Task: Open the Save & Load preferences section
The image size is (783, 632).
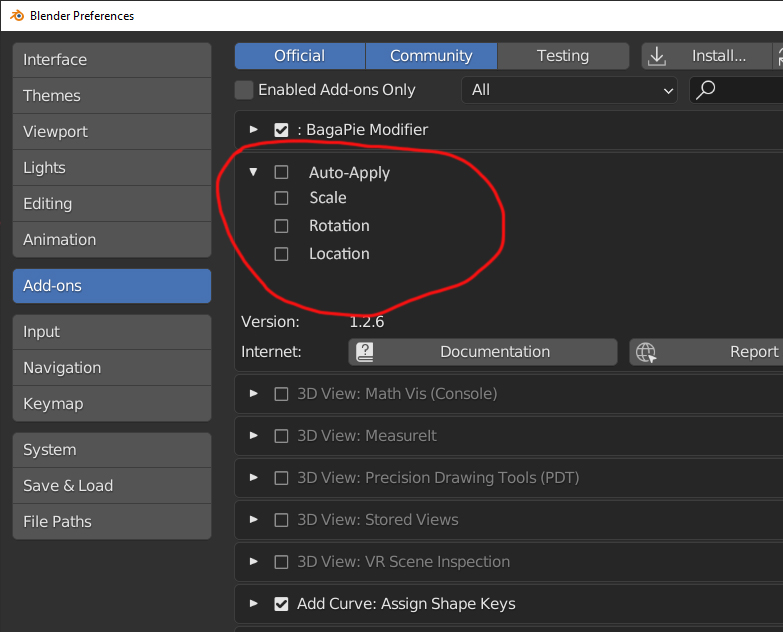Action: point(112,486)
